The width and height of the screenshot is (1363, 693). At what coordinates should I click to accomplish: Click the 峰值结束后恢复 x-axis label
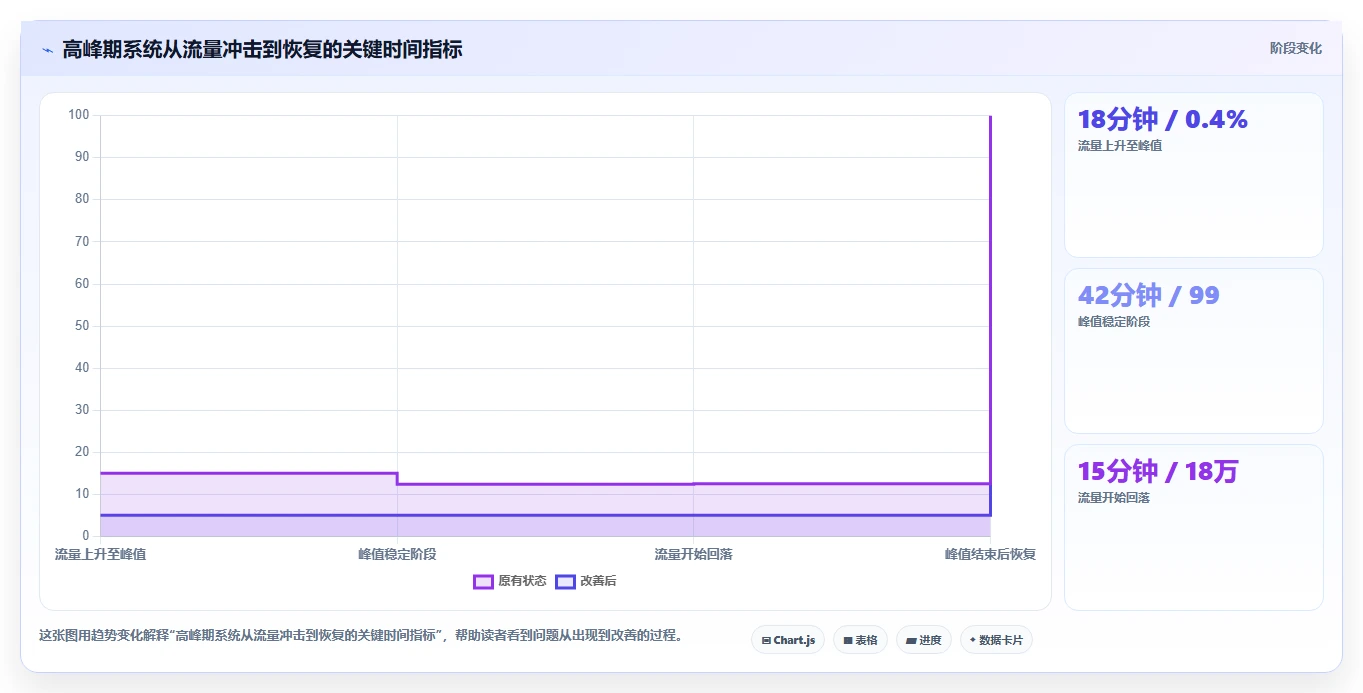(x=990, y=554)
